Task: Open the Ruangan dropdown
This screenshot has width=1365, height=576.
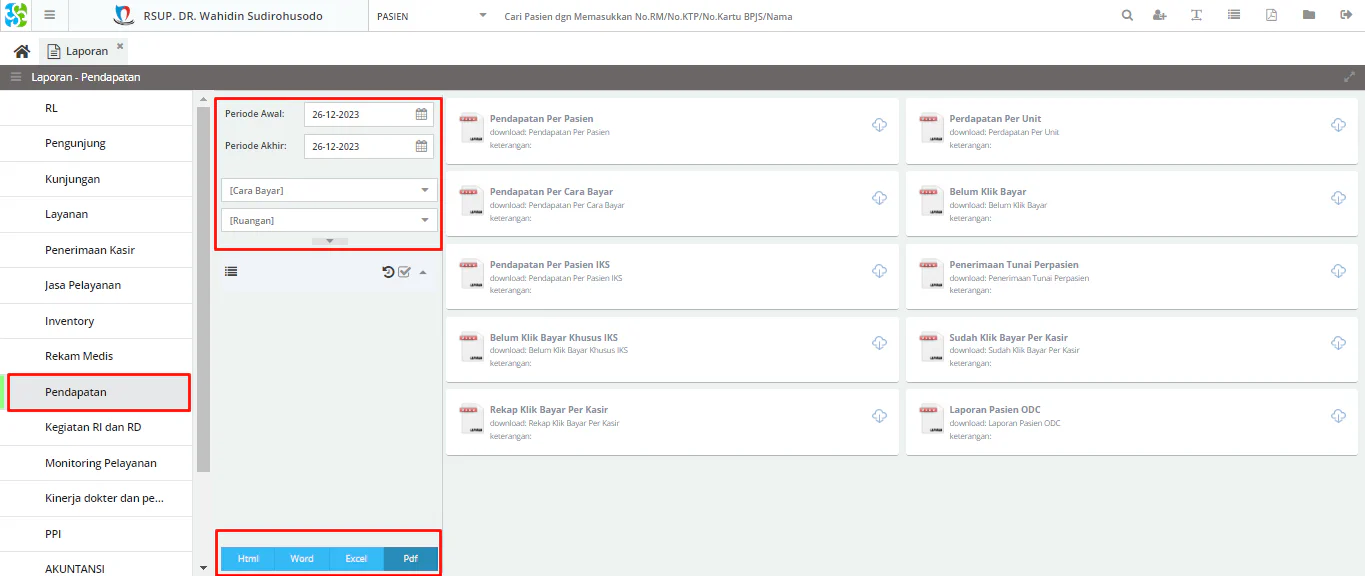Action: [329, 220]
